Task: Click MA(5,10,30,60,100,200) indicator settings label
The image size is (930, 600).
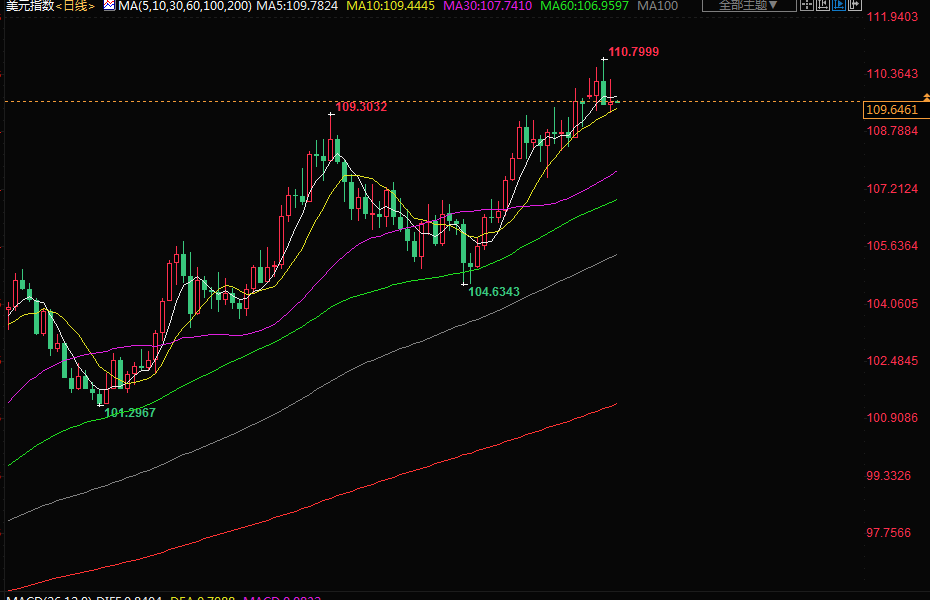Action: coord(184,6)
